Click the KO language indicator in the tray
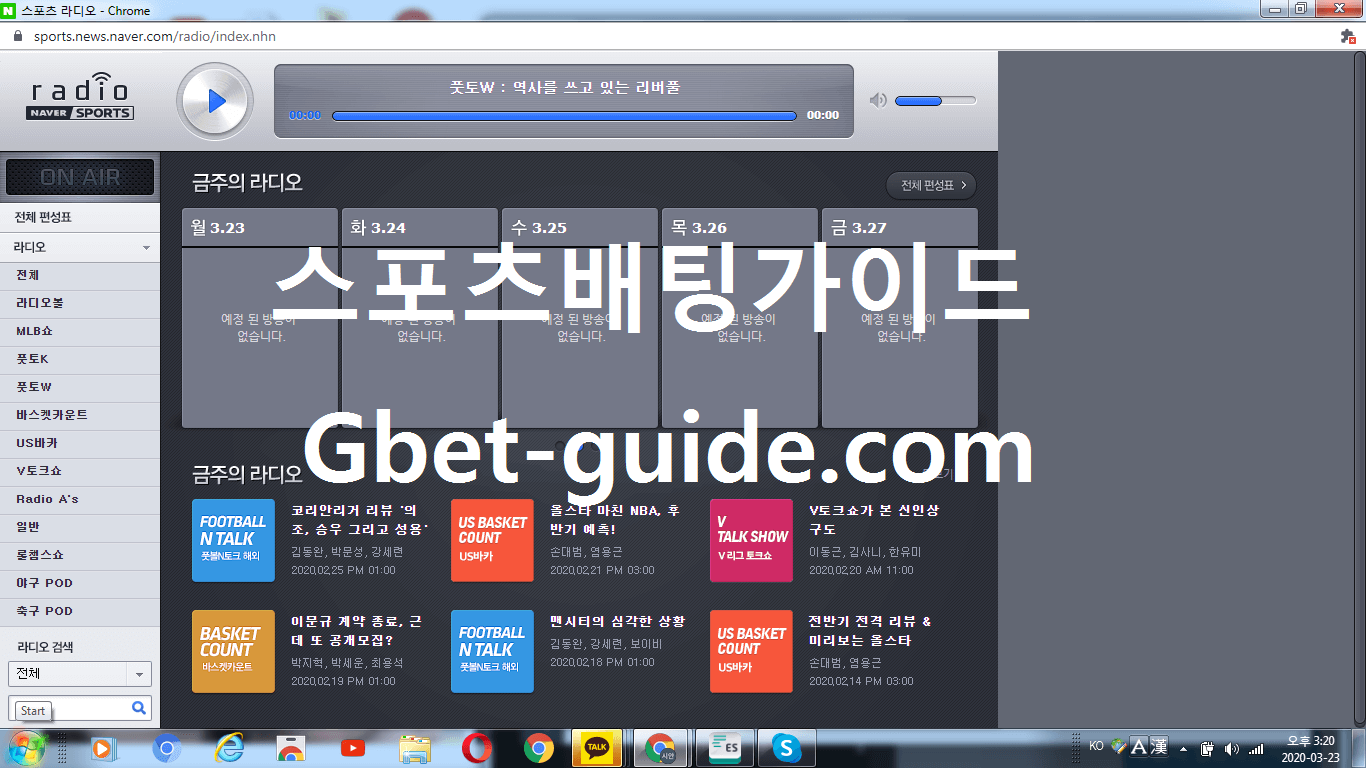 tap(1096, 745)
